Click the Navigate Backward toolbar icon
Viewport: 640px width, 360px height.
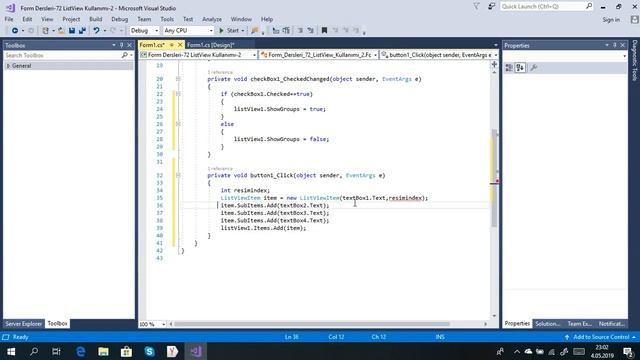click(x=15, y=31)
